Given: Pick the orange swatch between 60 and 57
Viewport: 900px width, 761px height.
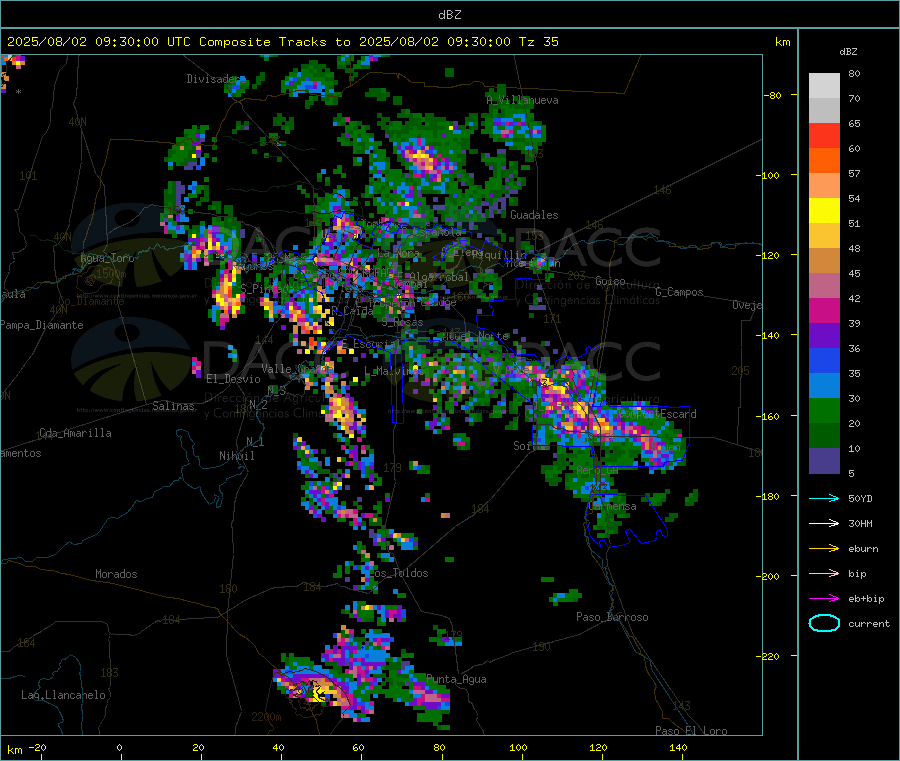Looking at the screenshot, I should point(824,161).
